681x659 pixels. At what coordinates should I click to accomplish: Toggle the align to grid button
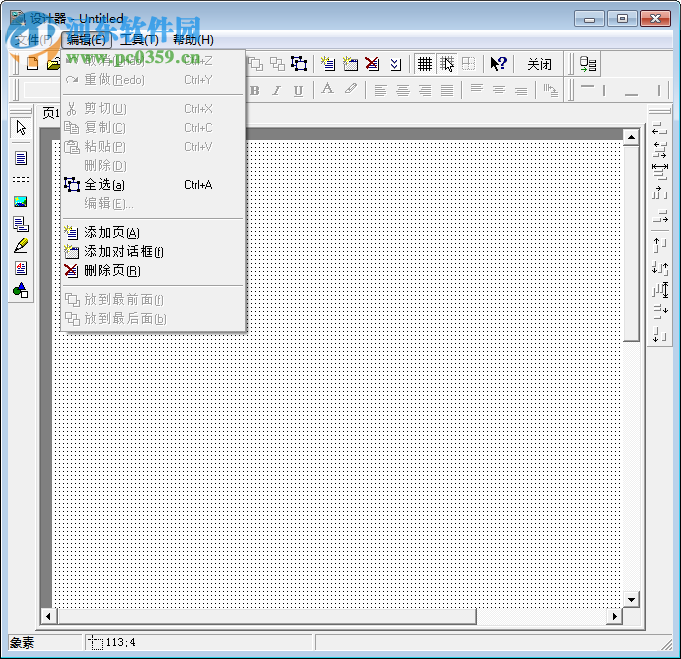446,64
